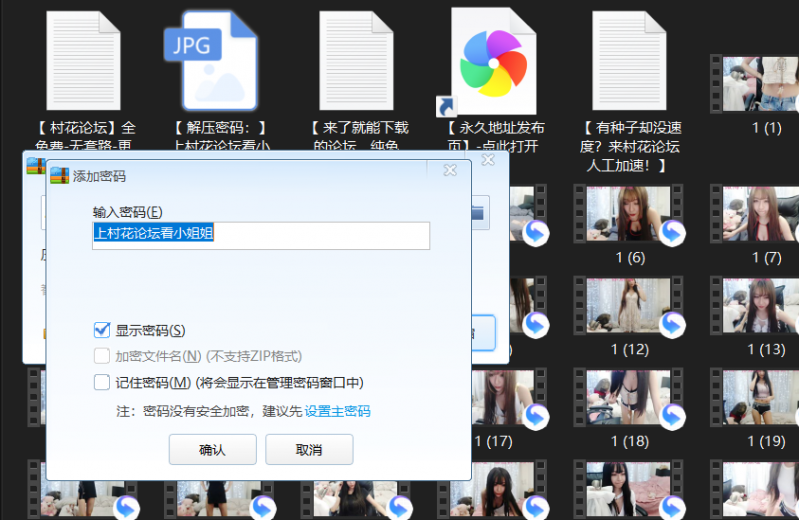Viewport: 799px width, 520px height.
Task: Select the video thumbnail named 1 (7)
Action: pos(765,214)
